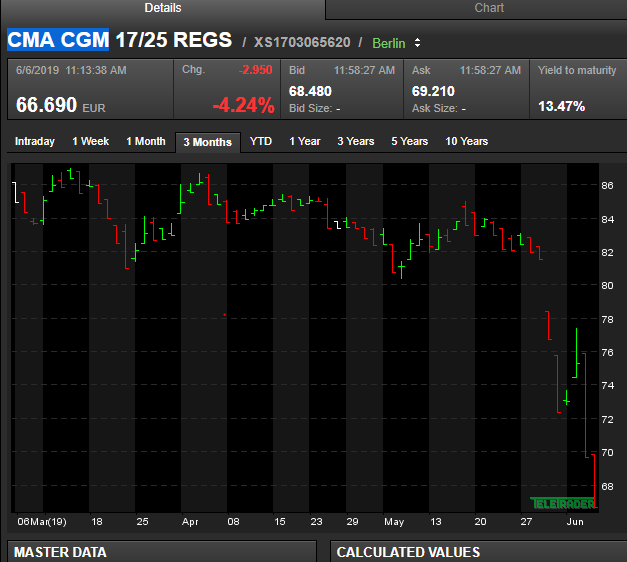
Task: Click the -4.24% change value
Action: click(x=244, y=106)
